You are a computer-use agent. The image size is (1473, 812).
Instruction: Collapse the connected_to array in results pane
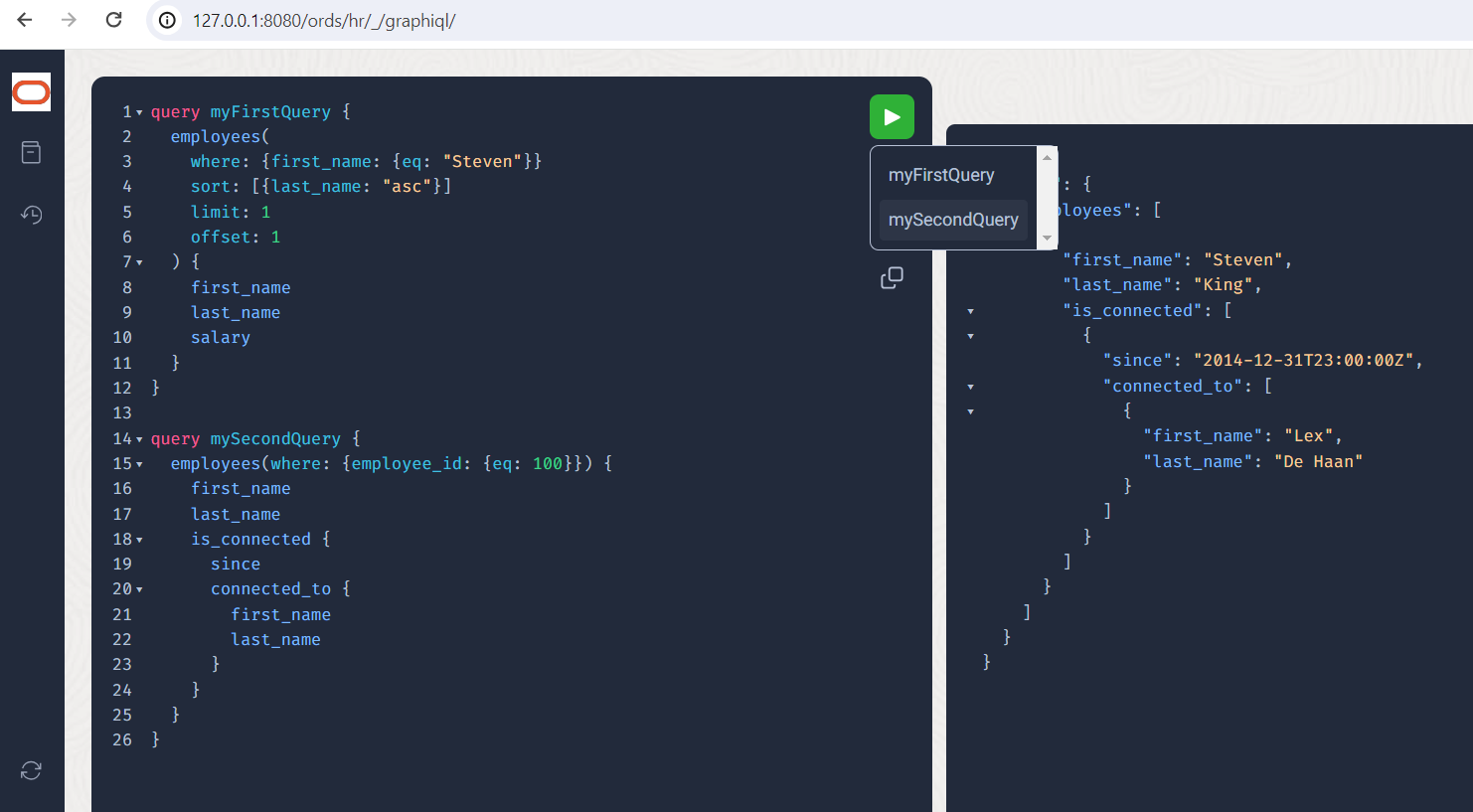point(970,386)
